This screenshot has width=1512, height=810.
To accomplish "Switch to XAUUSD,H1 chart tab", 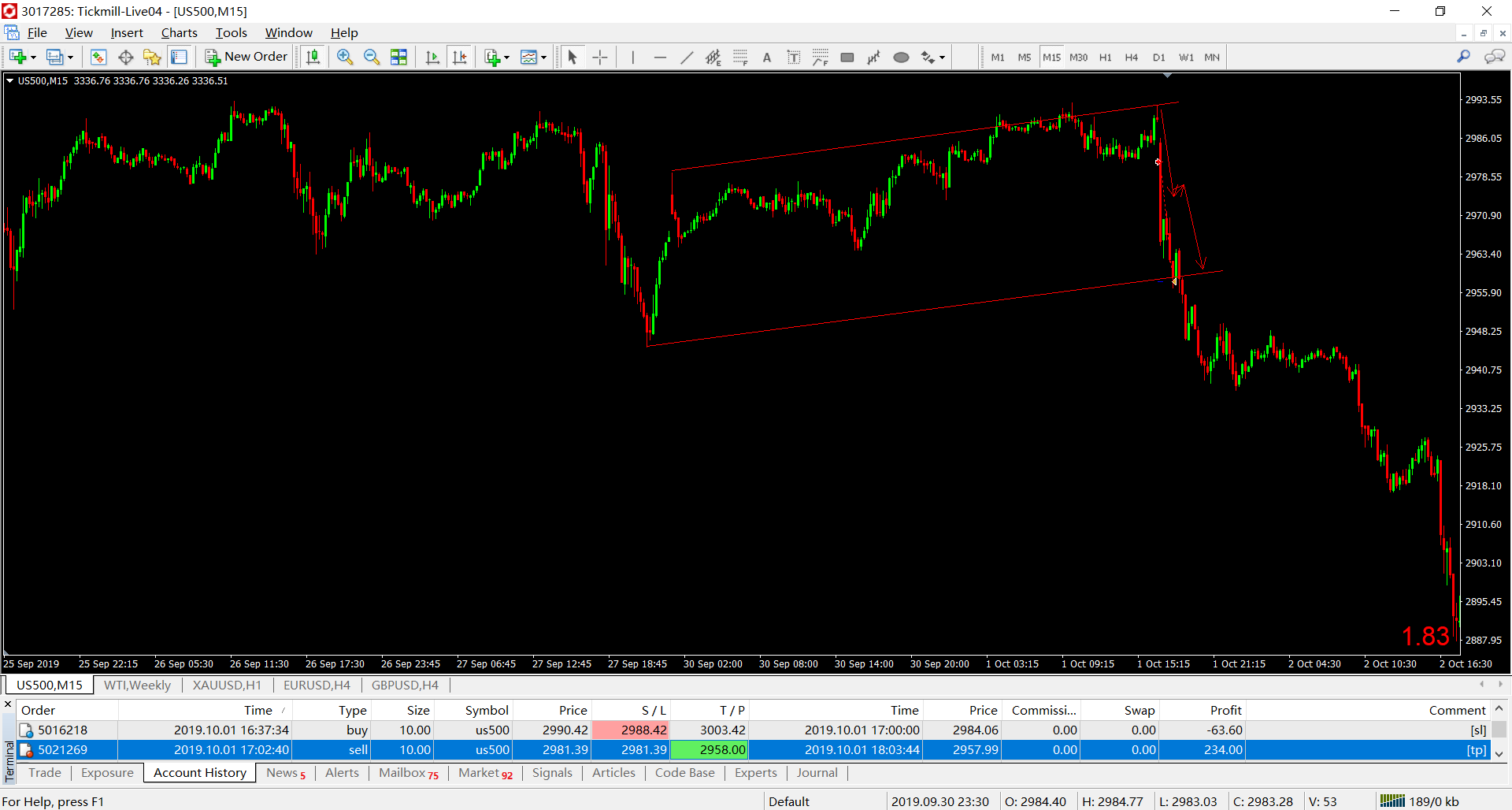I will [227, 685].
